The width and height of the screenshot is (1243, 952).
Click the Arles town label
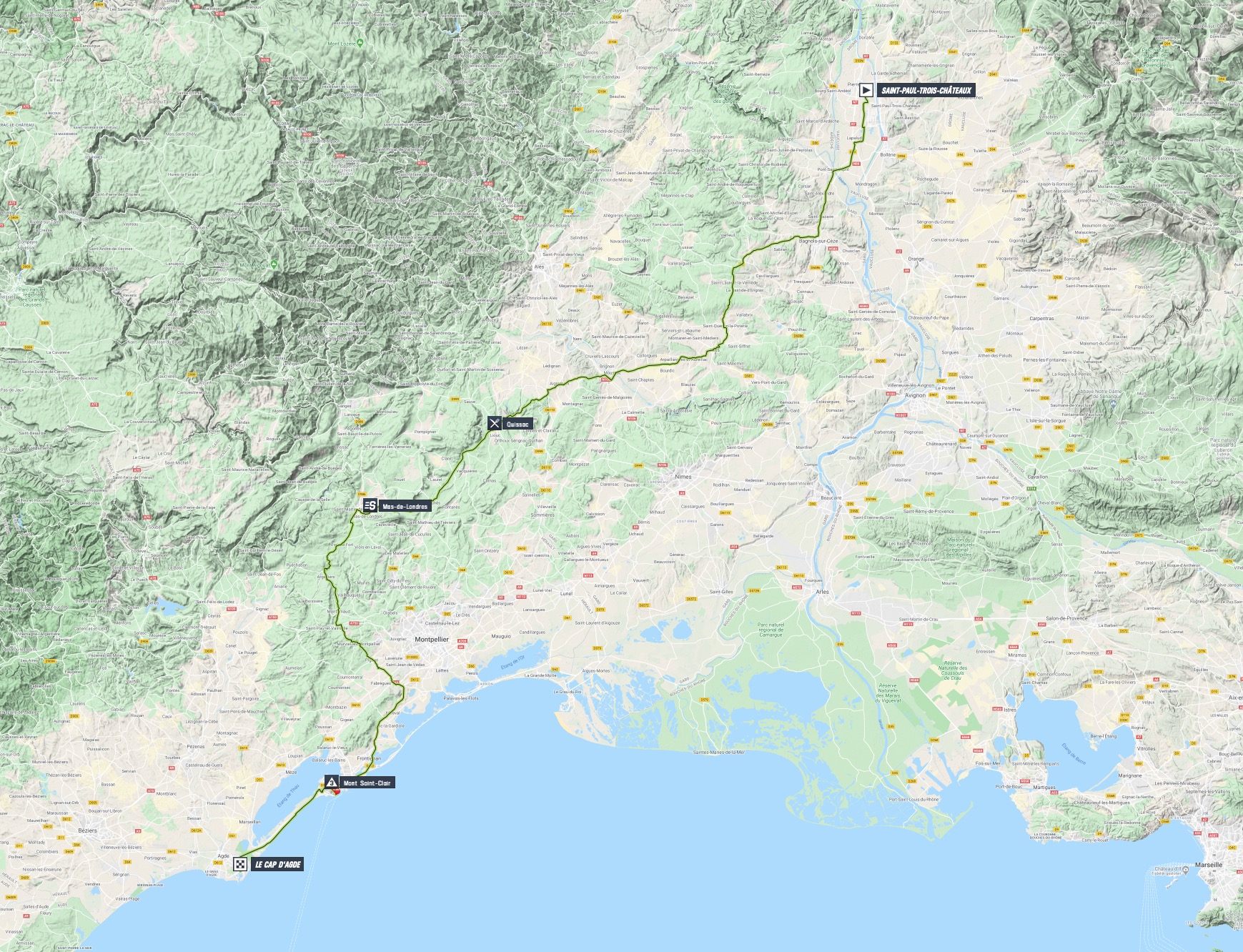click(x=823, y=592)
